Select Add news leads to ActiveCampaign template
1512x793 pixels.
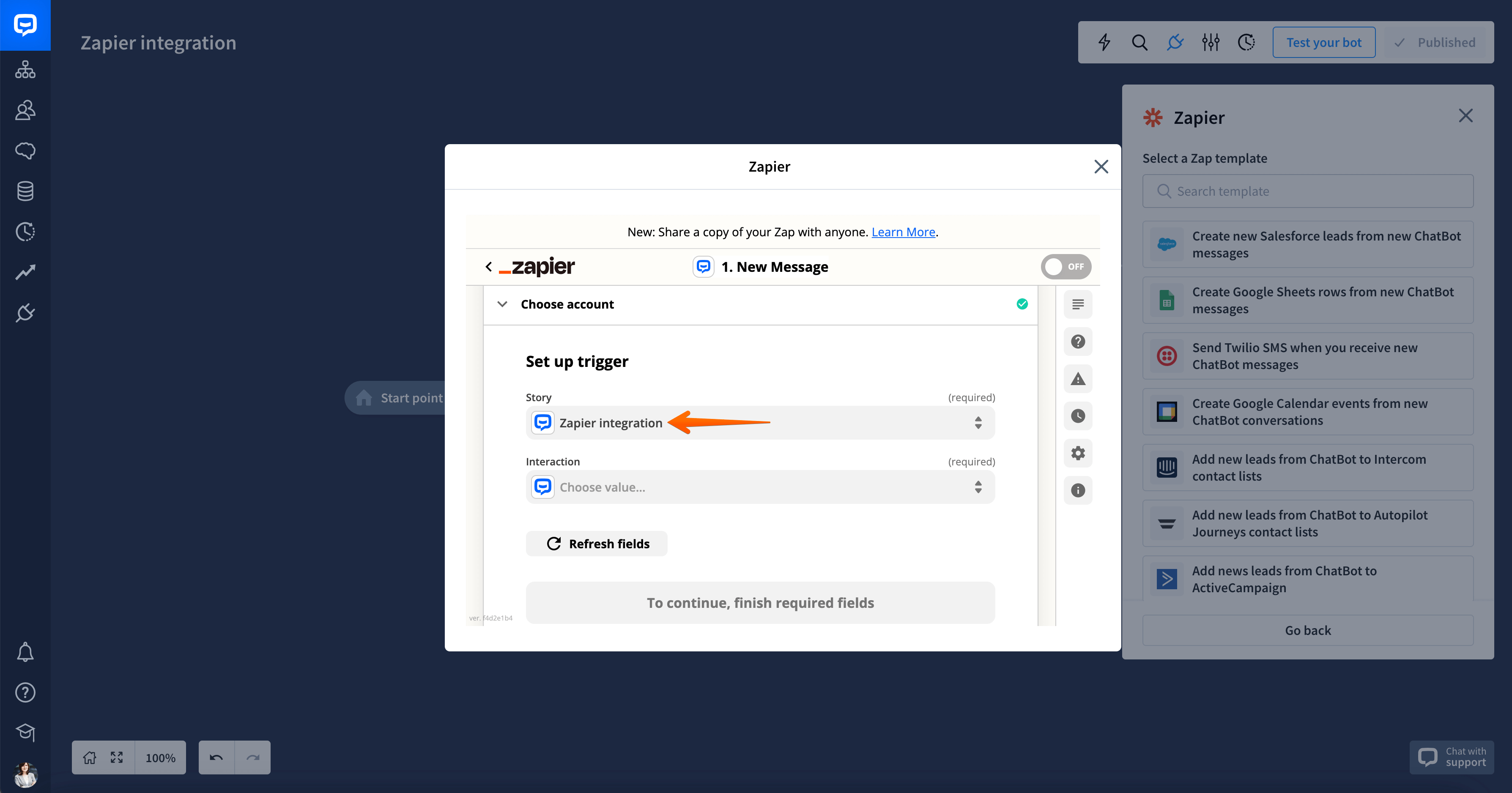(1308, 578)
